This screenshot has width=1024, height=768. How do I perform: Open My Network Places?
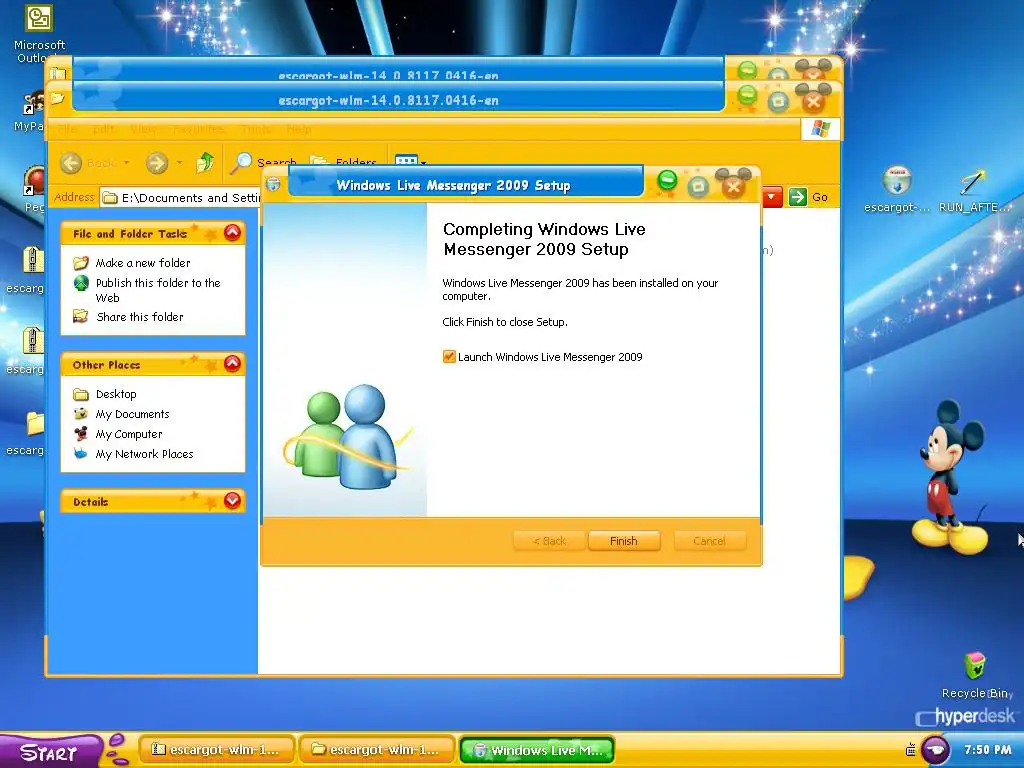click(144, 454)
